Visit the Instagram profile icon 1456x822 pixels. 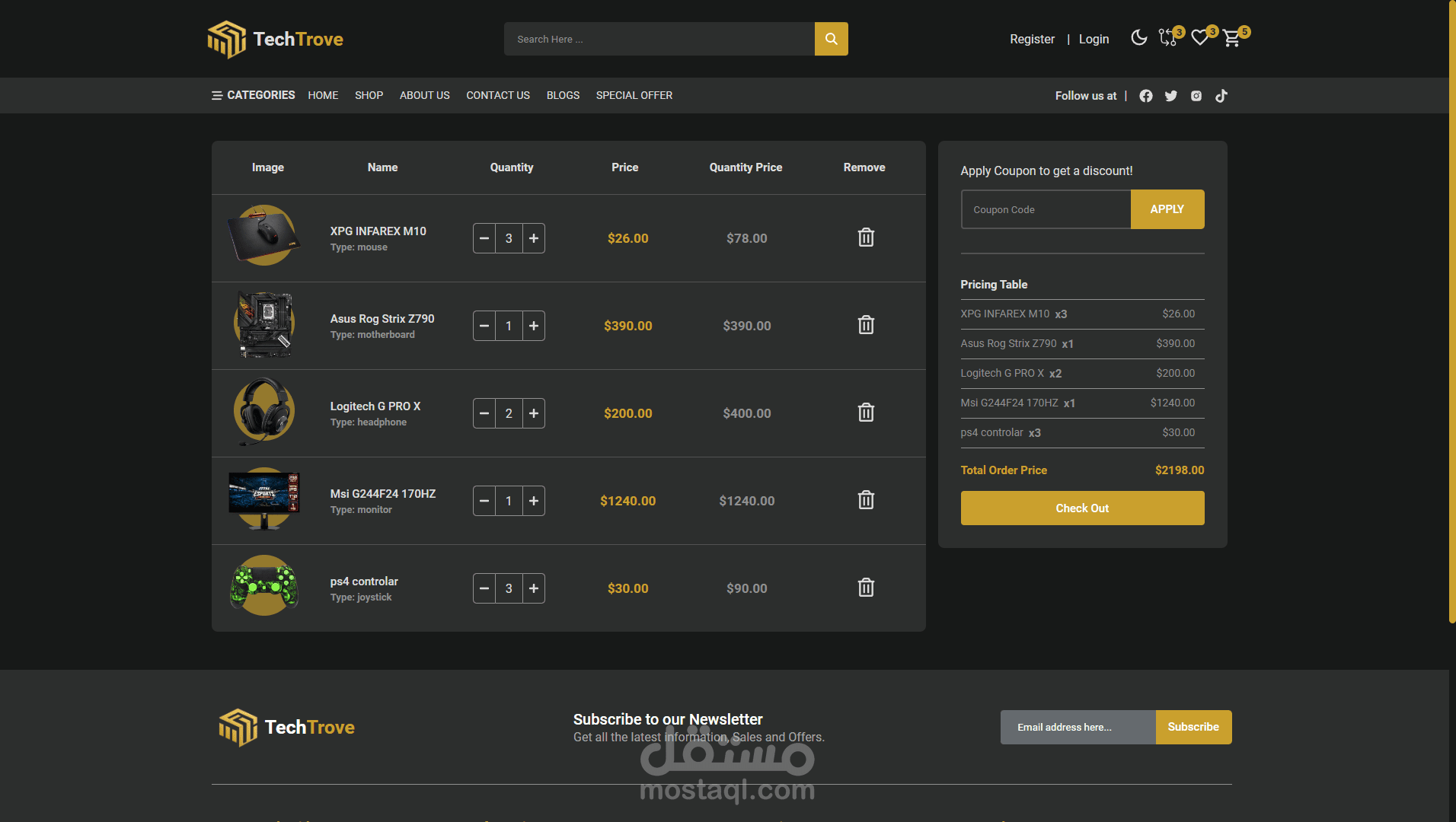tap(1196, 96)
